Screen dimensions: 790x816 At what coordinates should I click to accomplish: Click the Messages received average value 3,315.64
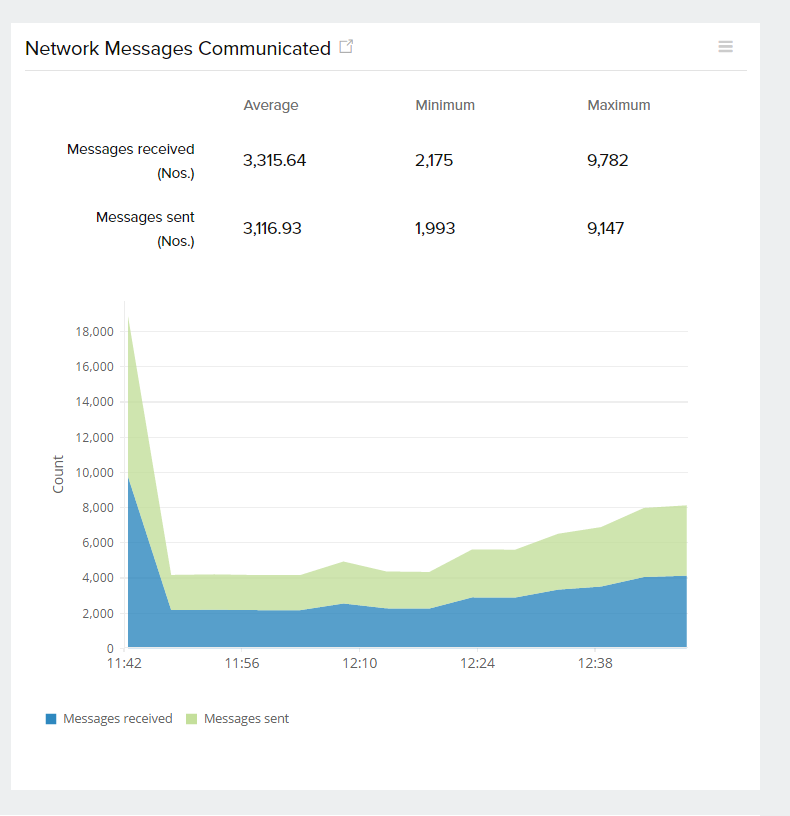coord(274,160)
